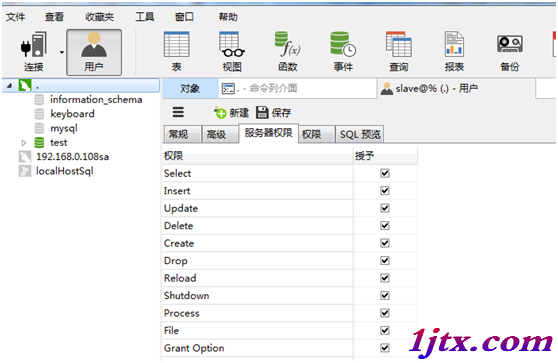Image resolution: width=558 pixels, height=363 pixels.
Task: Uncheck the Create privilege checkbox
Action: (x=385, y=243)
